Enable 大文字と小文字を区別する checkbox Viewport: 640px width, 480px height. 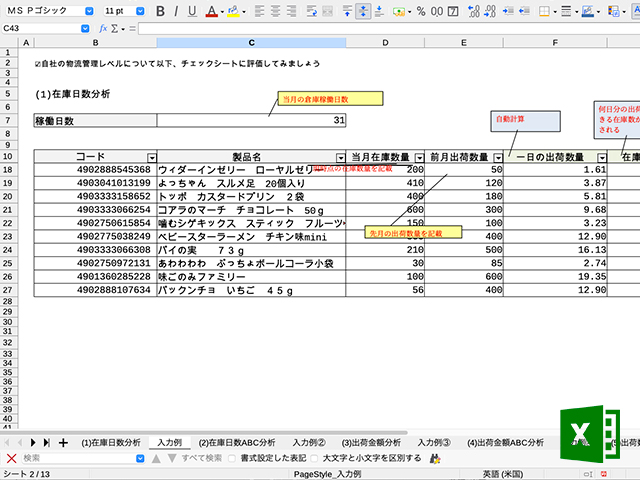(314, 458)
